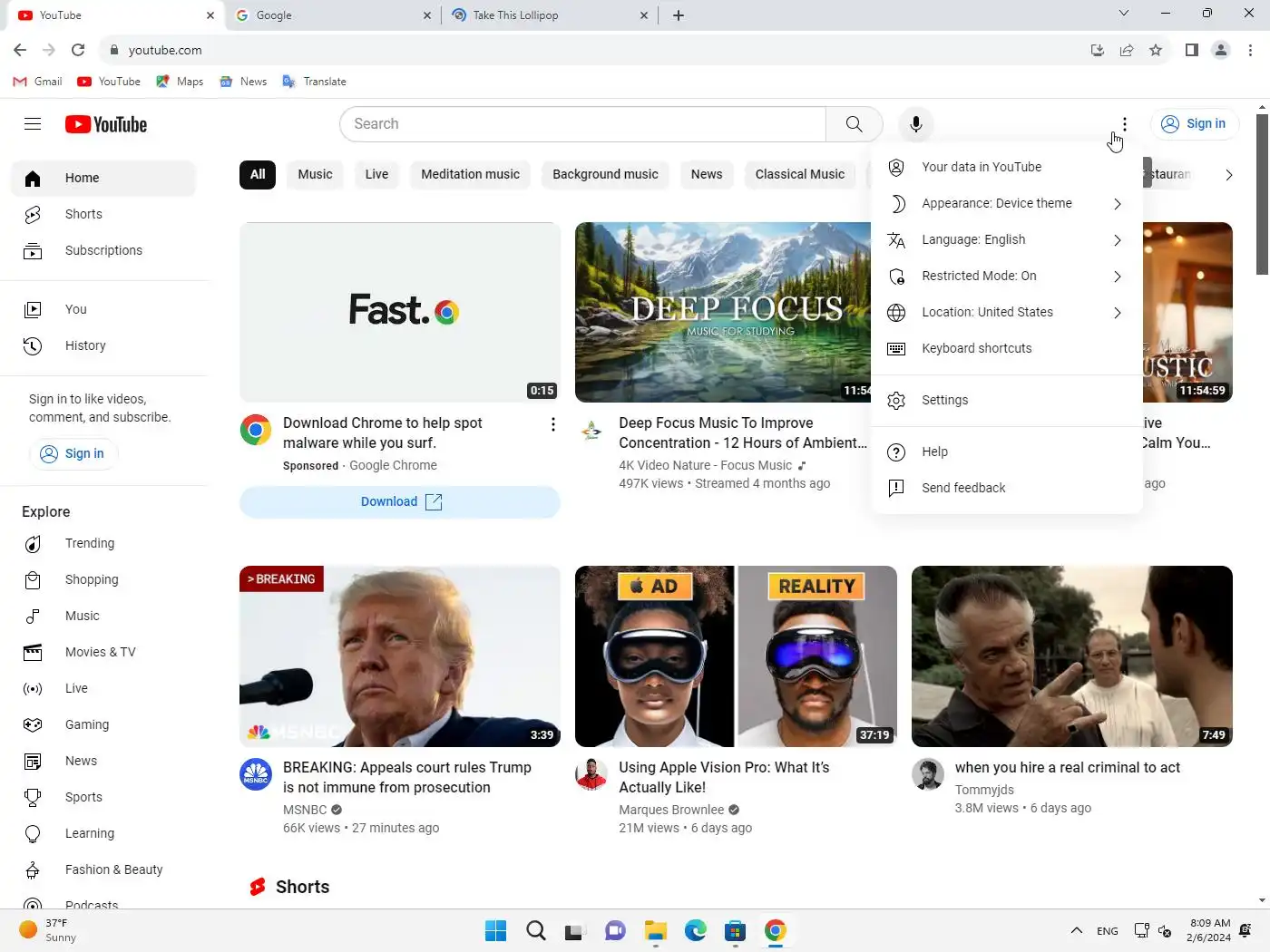The image size is (1270, 952).
Task: Expand the Language: English submenu
Action: (1007, 239)
